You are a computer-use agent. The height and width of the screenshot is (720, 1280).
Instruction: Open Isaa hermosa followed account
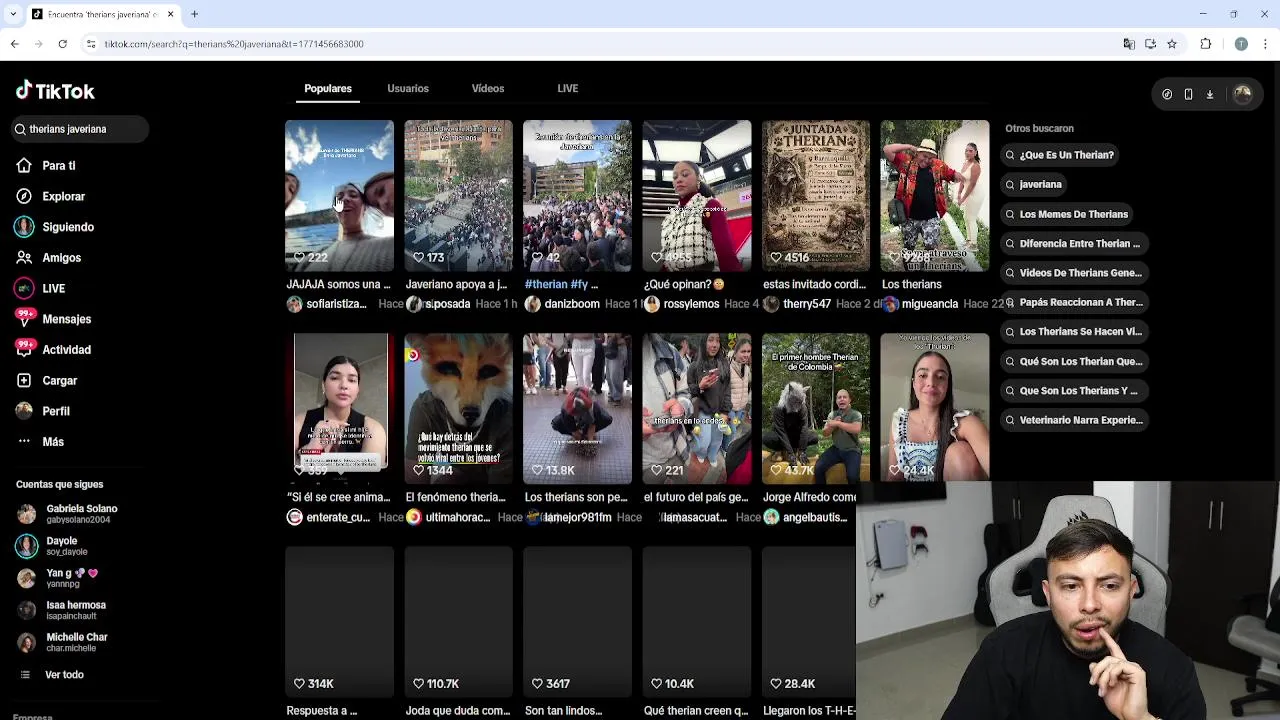(x=75, y=610)
